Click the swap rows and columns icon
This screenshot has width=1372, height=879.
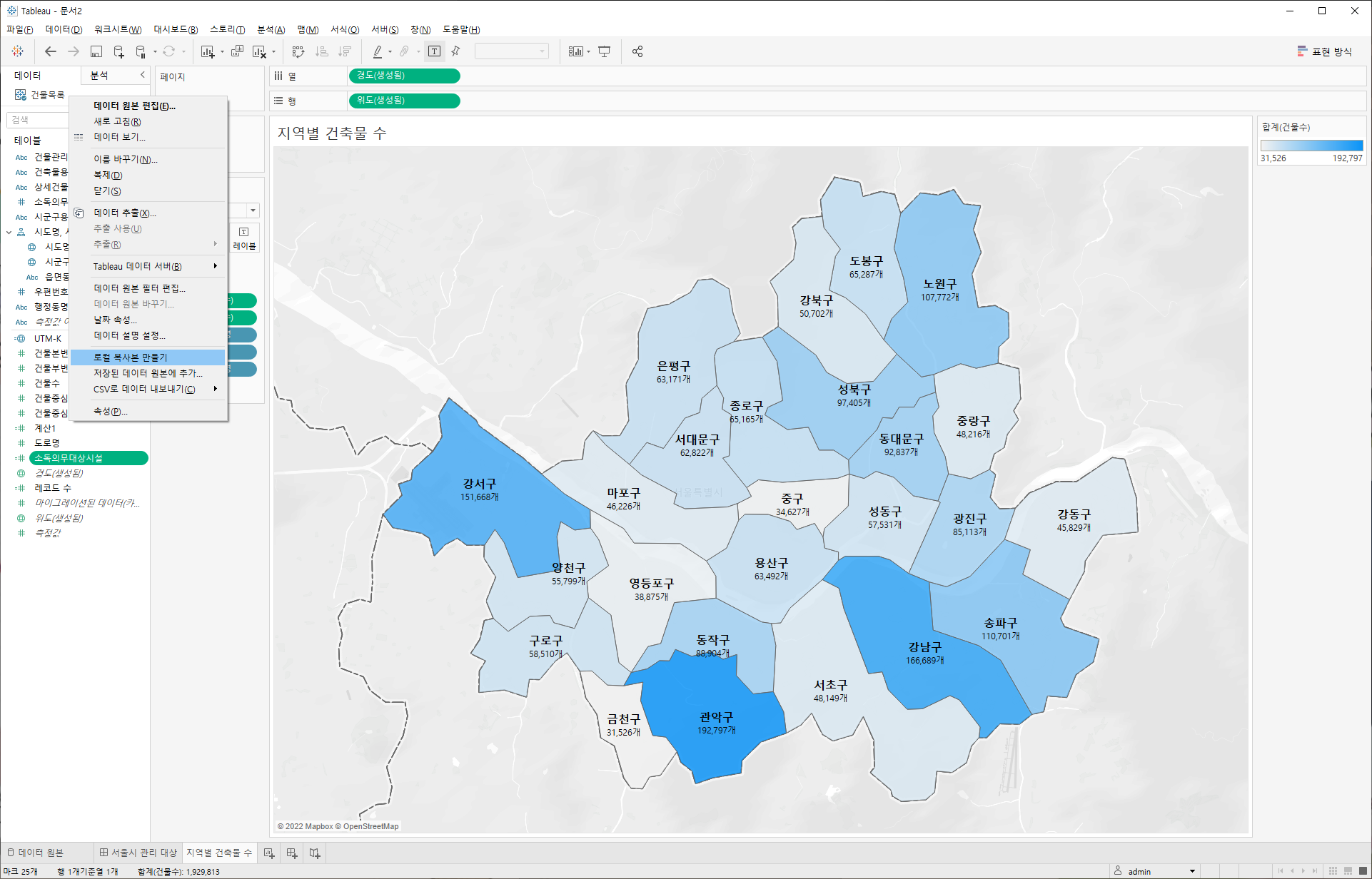[298, 51]
